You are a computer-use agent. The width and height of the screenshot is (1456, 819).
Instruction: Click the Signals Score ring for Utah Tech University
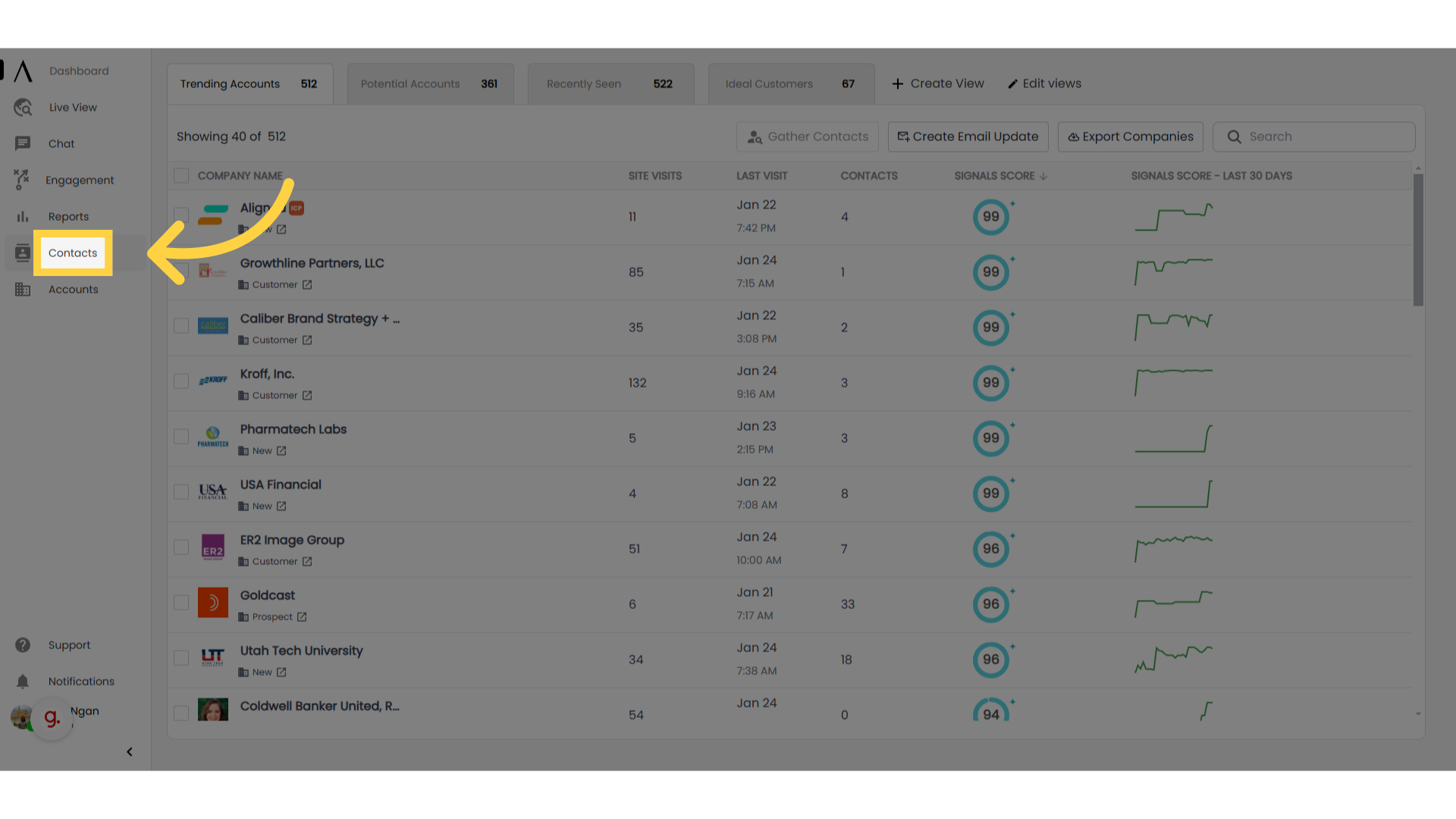pyautogui.click(x=990, y=660)
